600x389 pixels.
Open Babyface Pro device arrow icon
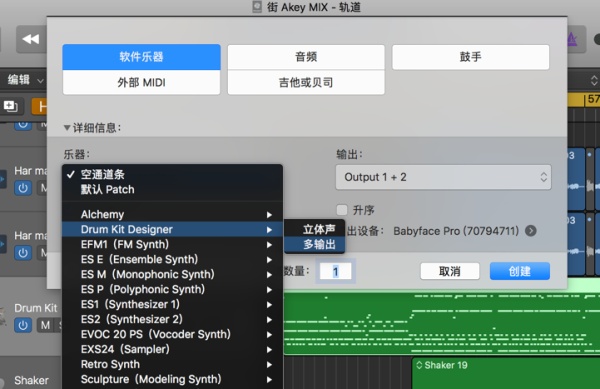pyautogui.click(x=531, y=231)
